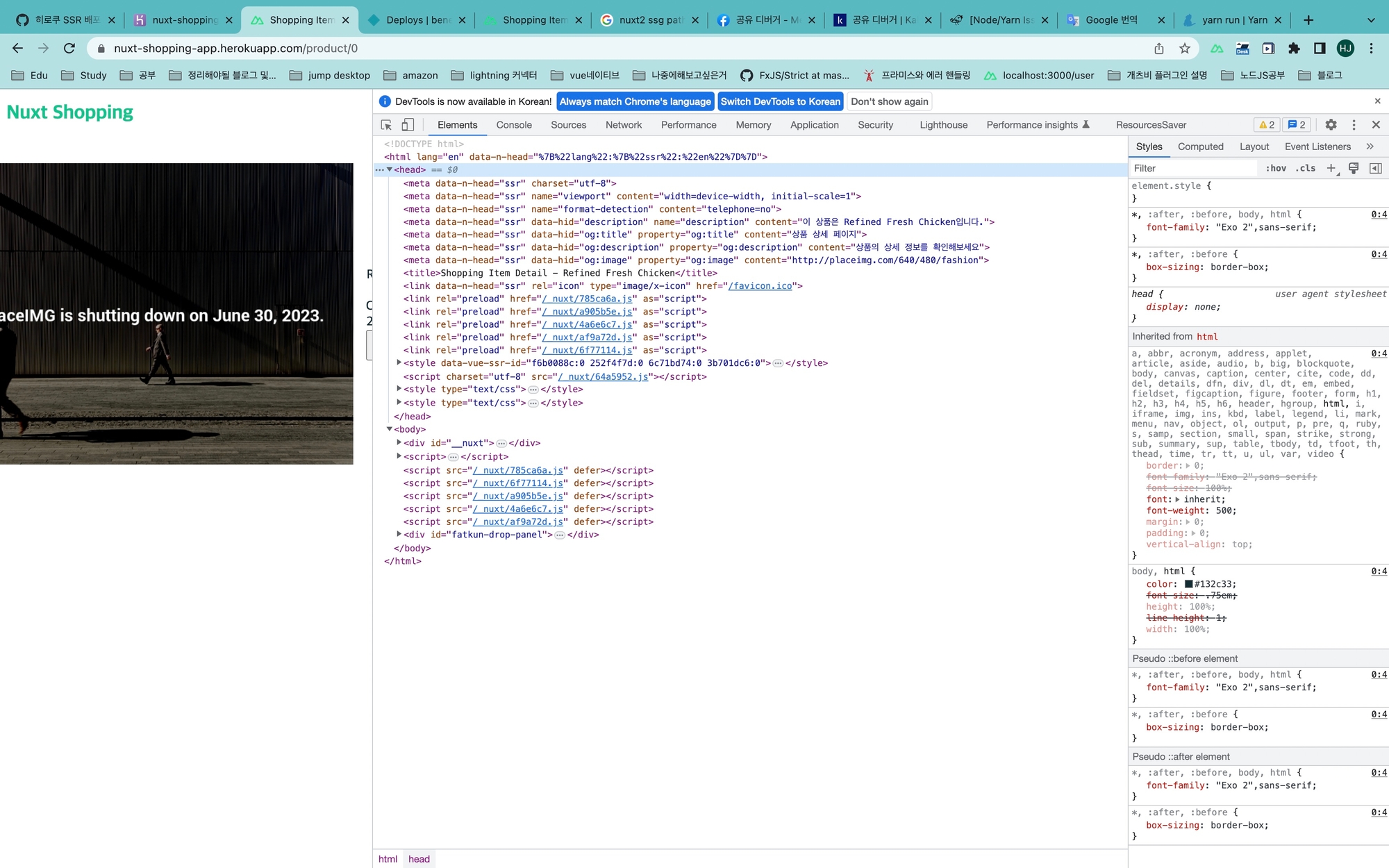Click the warnings count badge showing 2
This screenshot has width=1389, height=868.
(1267, 125)
